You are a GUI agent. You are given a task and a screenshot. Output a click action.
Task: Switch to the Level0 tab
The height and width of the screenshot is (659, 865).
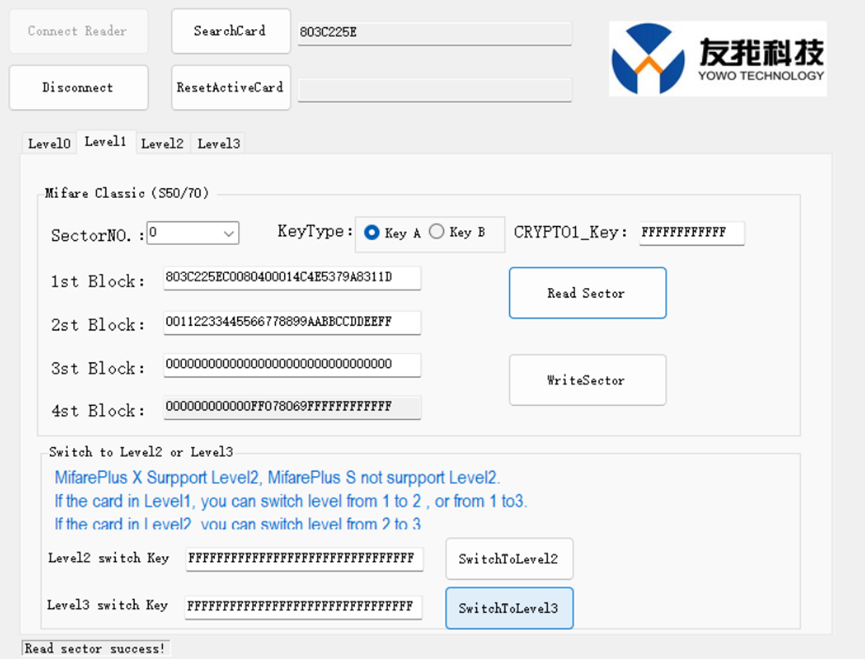pos(49,143)
